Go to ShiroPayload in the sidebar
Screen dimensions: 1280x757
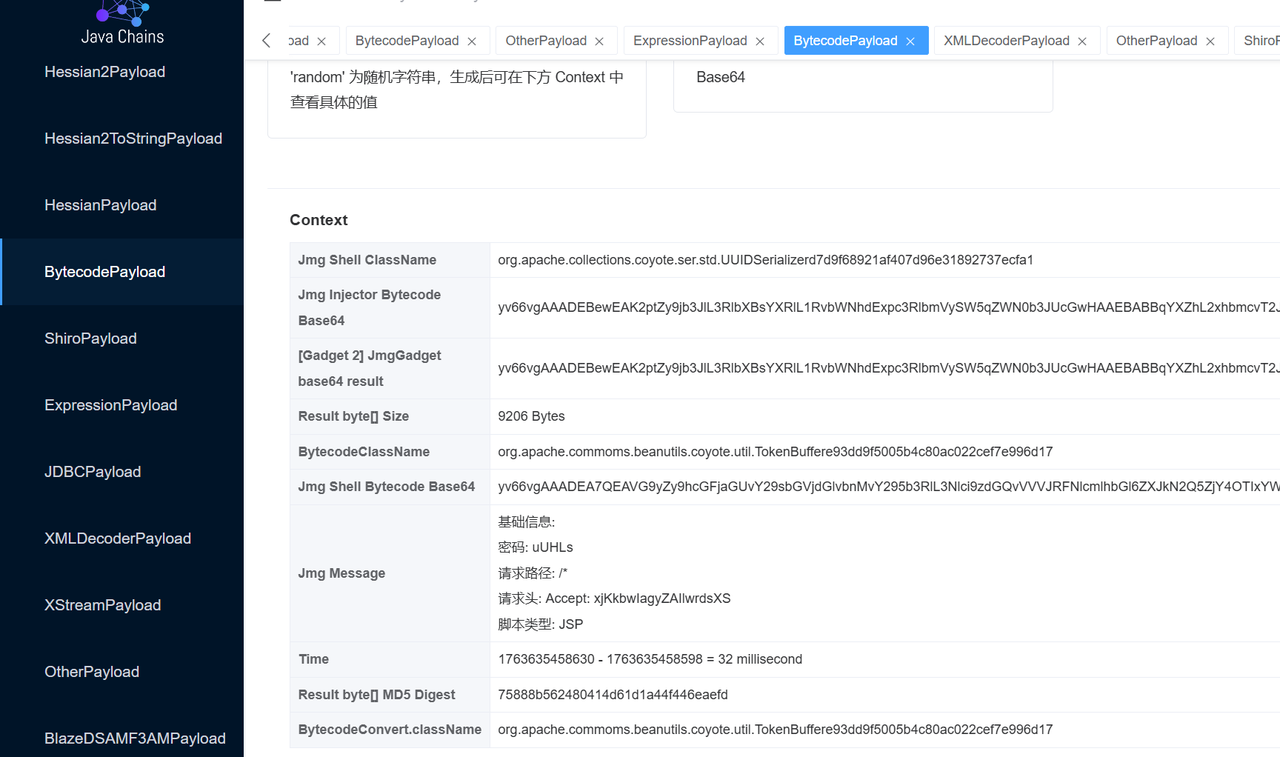pos(90,339)
